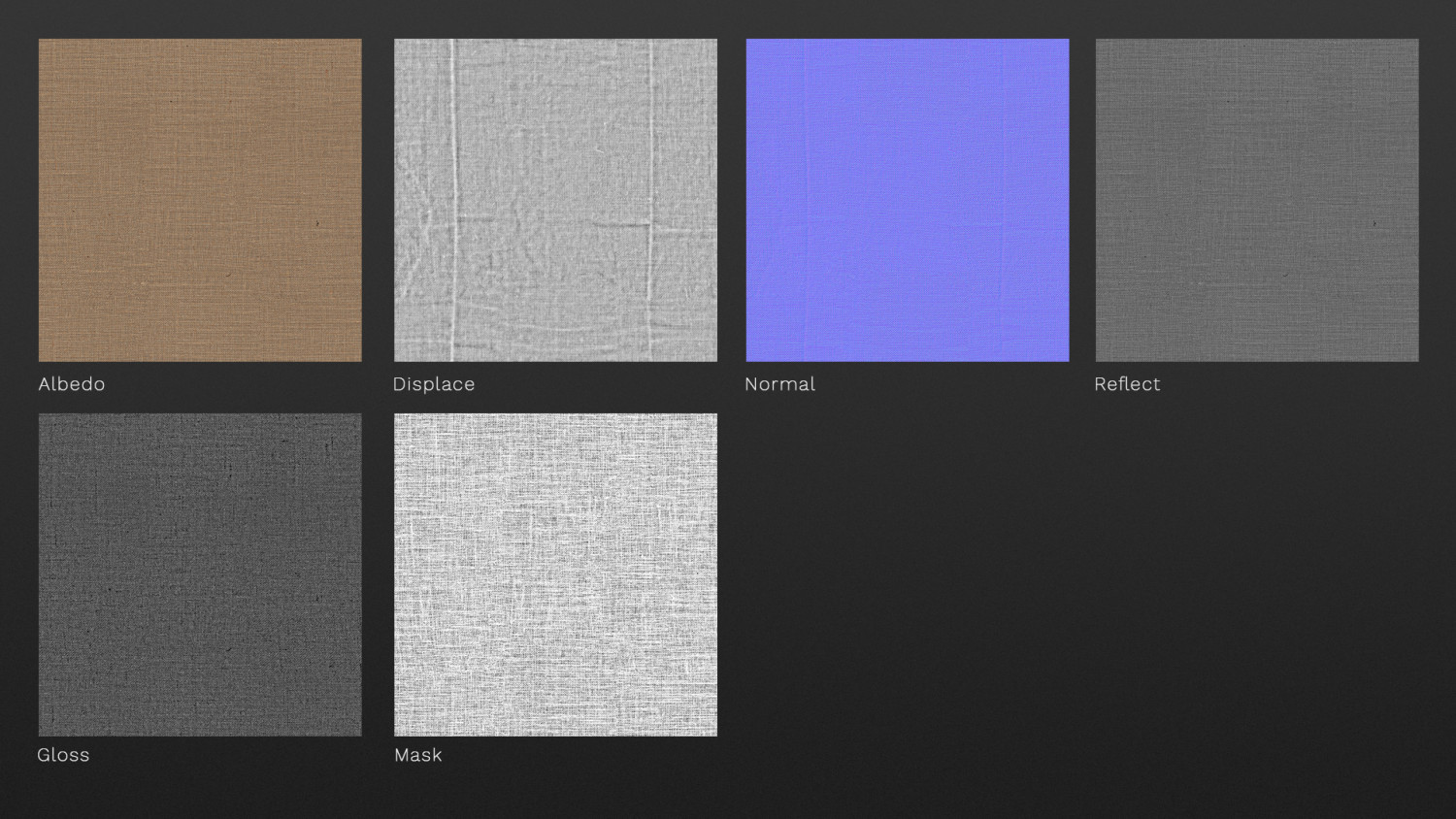Click the dark speck on the Reflect map
Screen dimensions: 1456x819
[x=1373, y=224]
